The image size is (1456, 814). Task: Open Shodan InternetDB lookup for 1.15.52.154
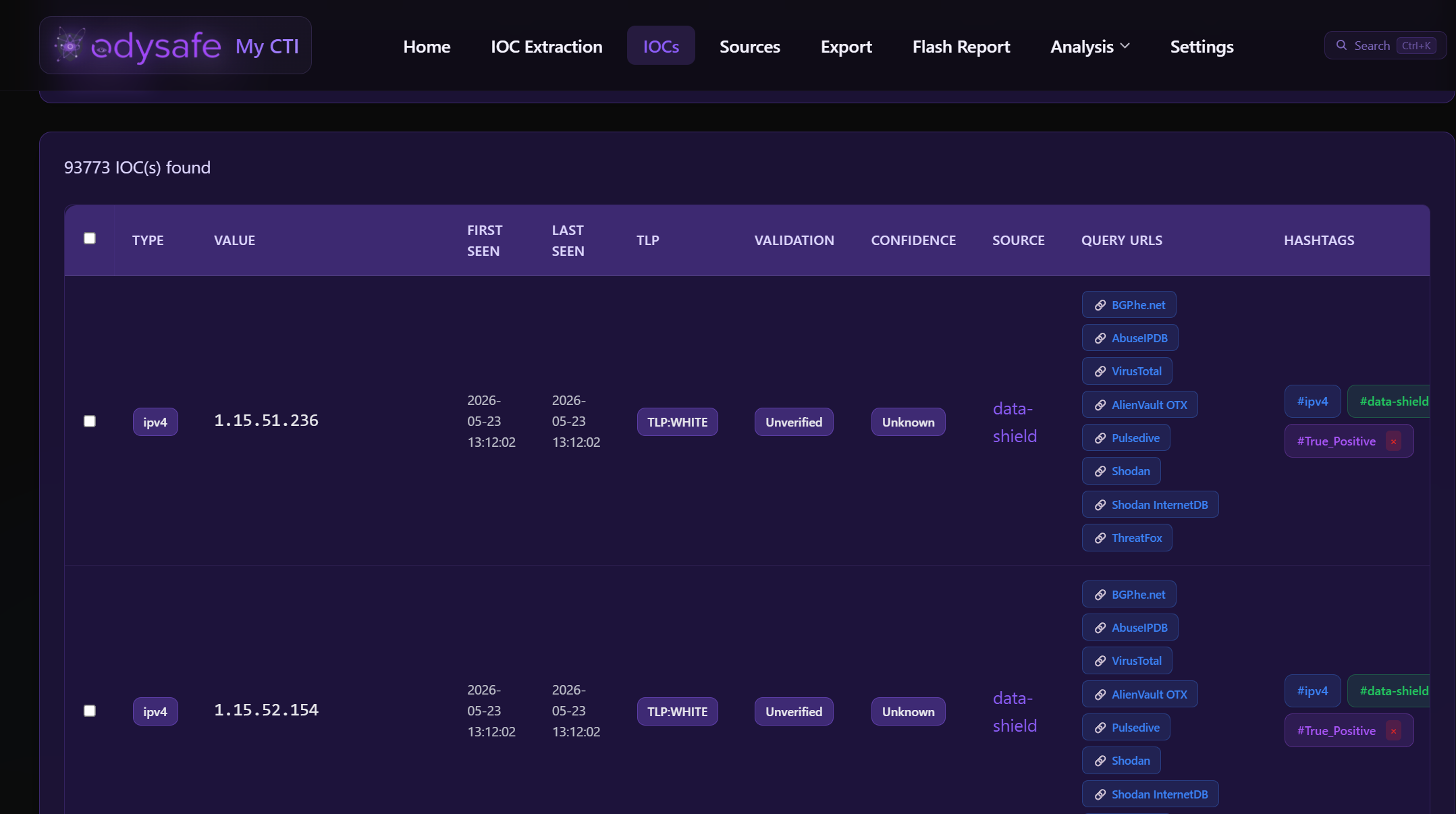tap(1150, 794)
